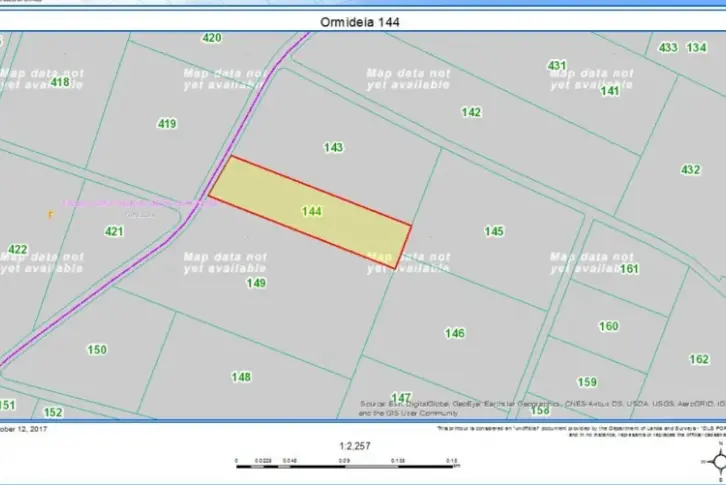The width and height of the screenshot is (726, 485).
Task: Select parcel 432 on the map
Action: click(690, 170)
